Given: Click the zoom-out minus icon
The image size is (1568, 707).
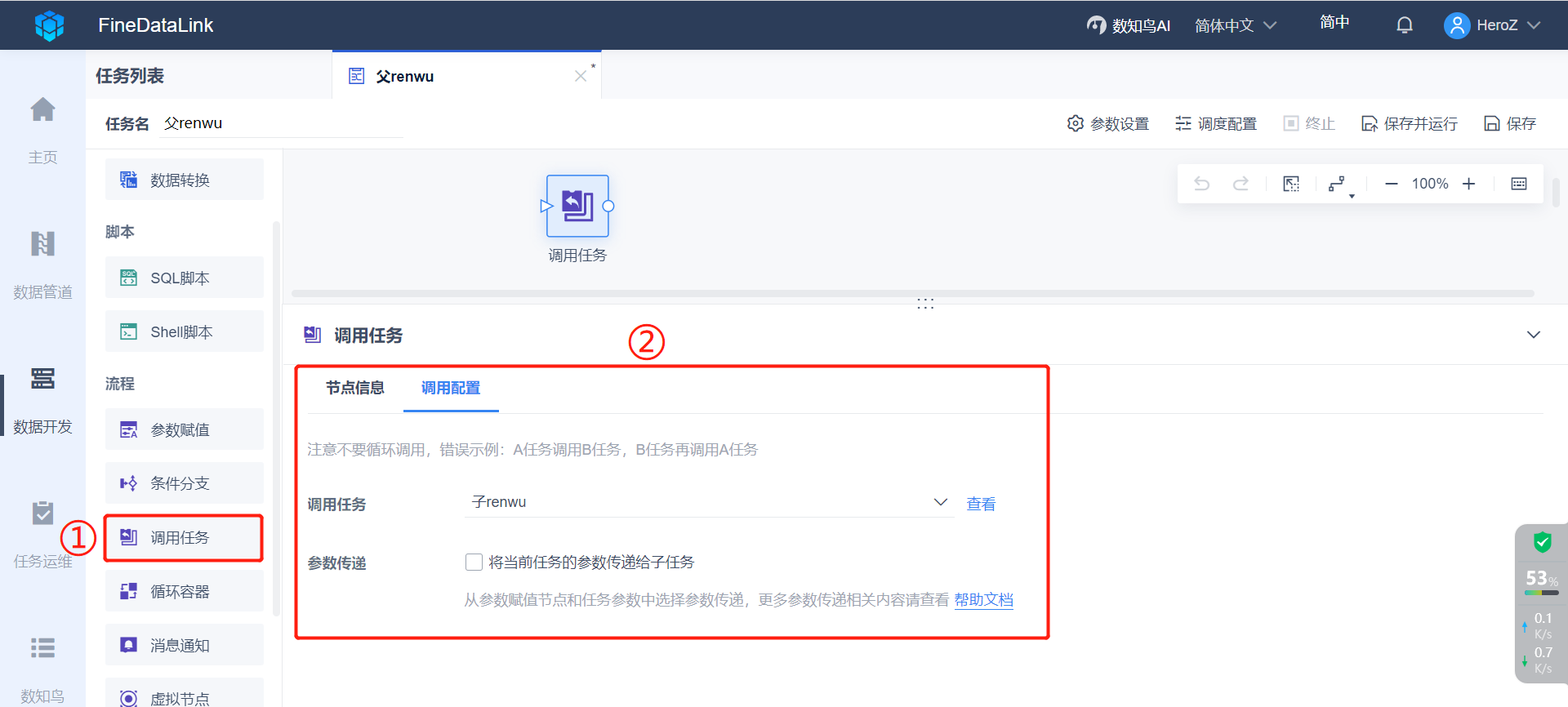Looking at the screenshot, I should (x=1392, y=184).
